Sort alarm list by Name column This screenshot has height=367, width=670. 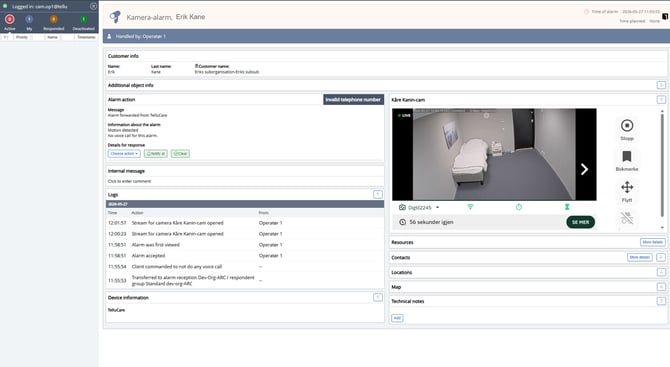52,37
